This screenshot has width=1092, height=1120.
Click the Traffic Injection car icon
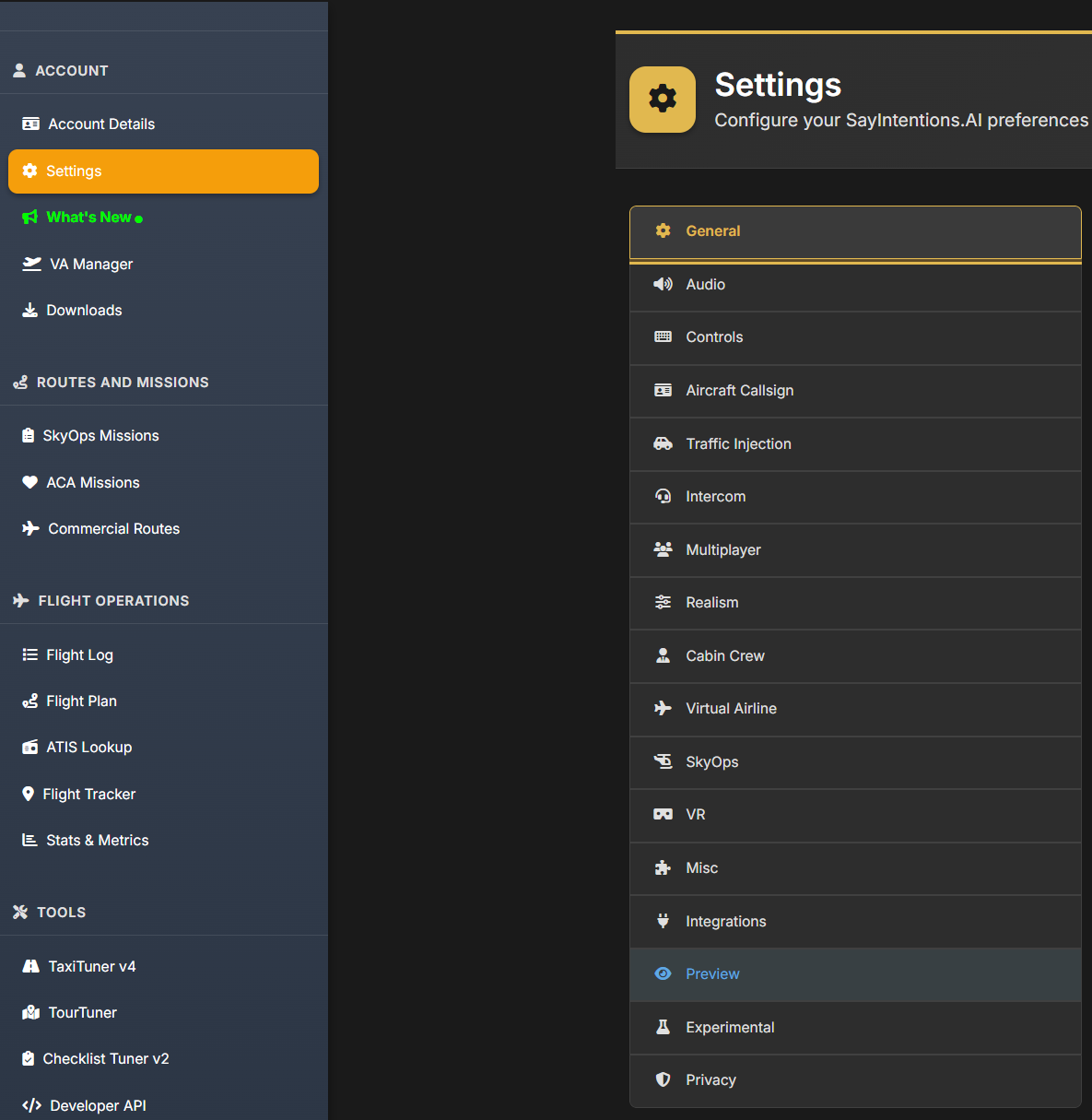(x=663, y=443)
